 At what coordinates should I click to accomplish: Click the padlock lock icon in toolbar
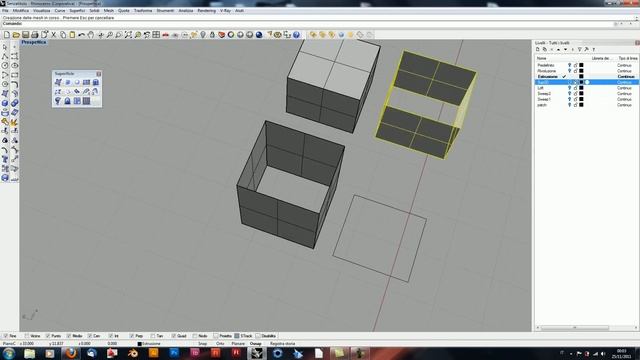[x=212, y=35]
